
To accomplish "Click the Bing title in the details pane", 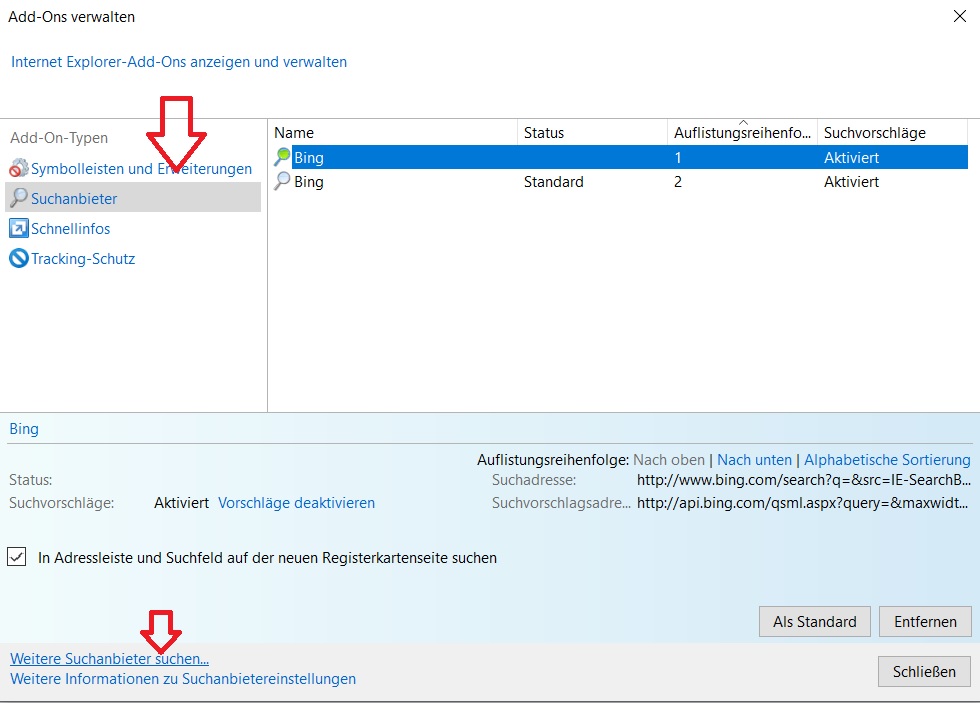I will tap(24, 429).
